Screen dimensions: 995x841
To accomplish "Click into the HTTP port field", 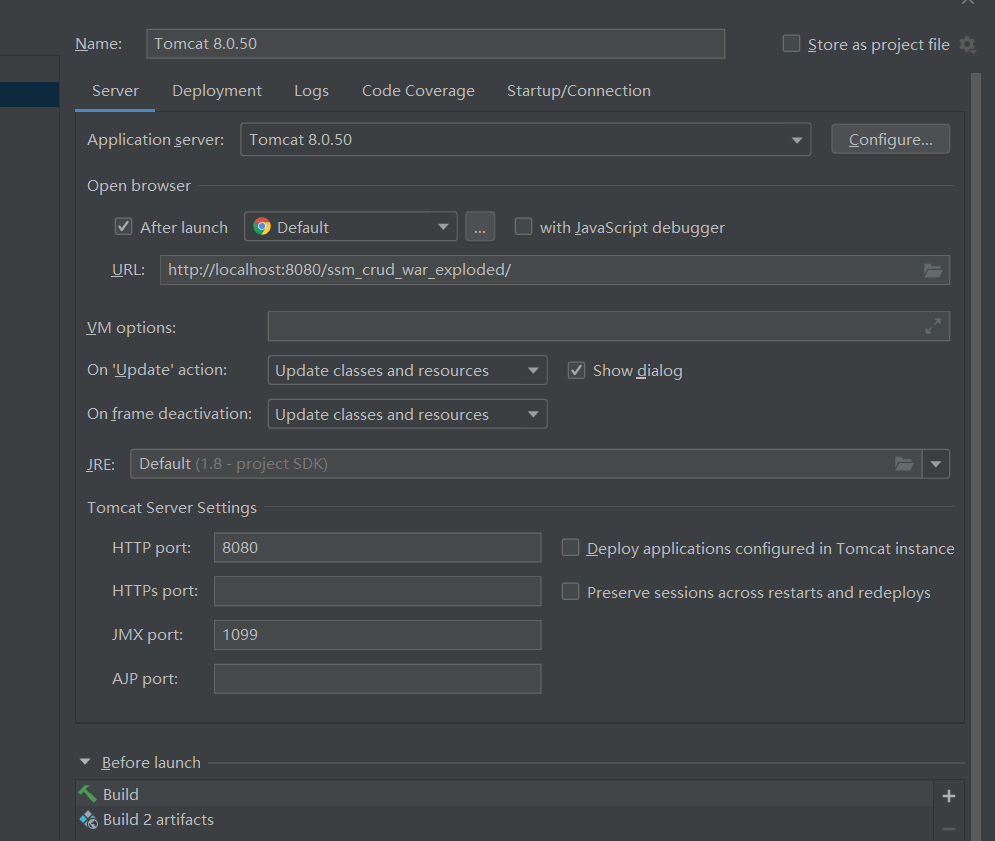I will tap(378, 547).
